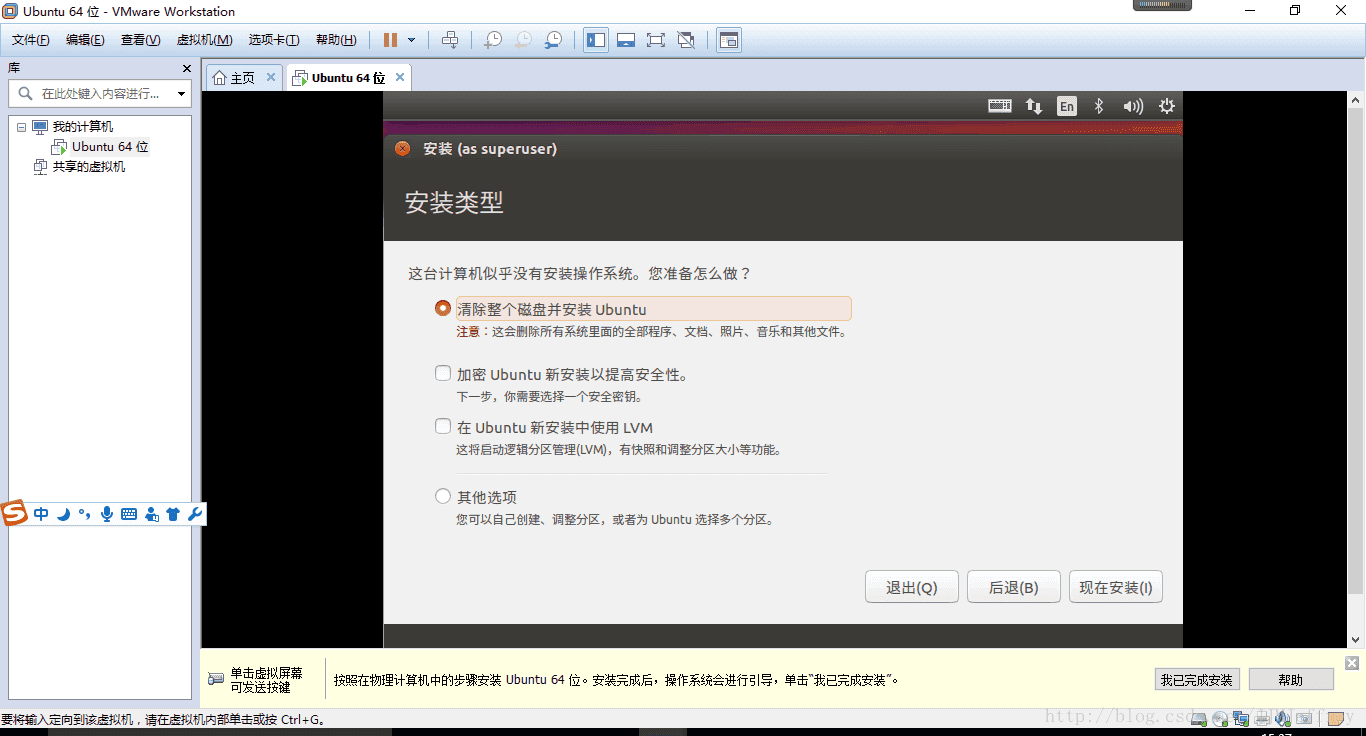Open the Bluetooth indicator in the Ubuntu panel

1099,106
